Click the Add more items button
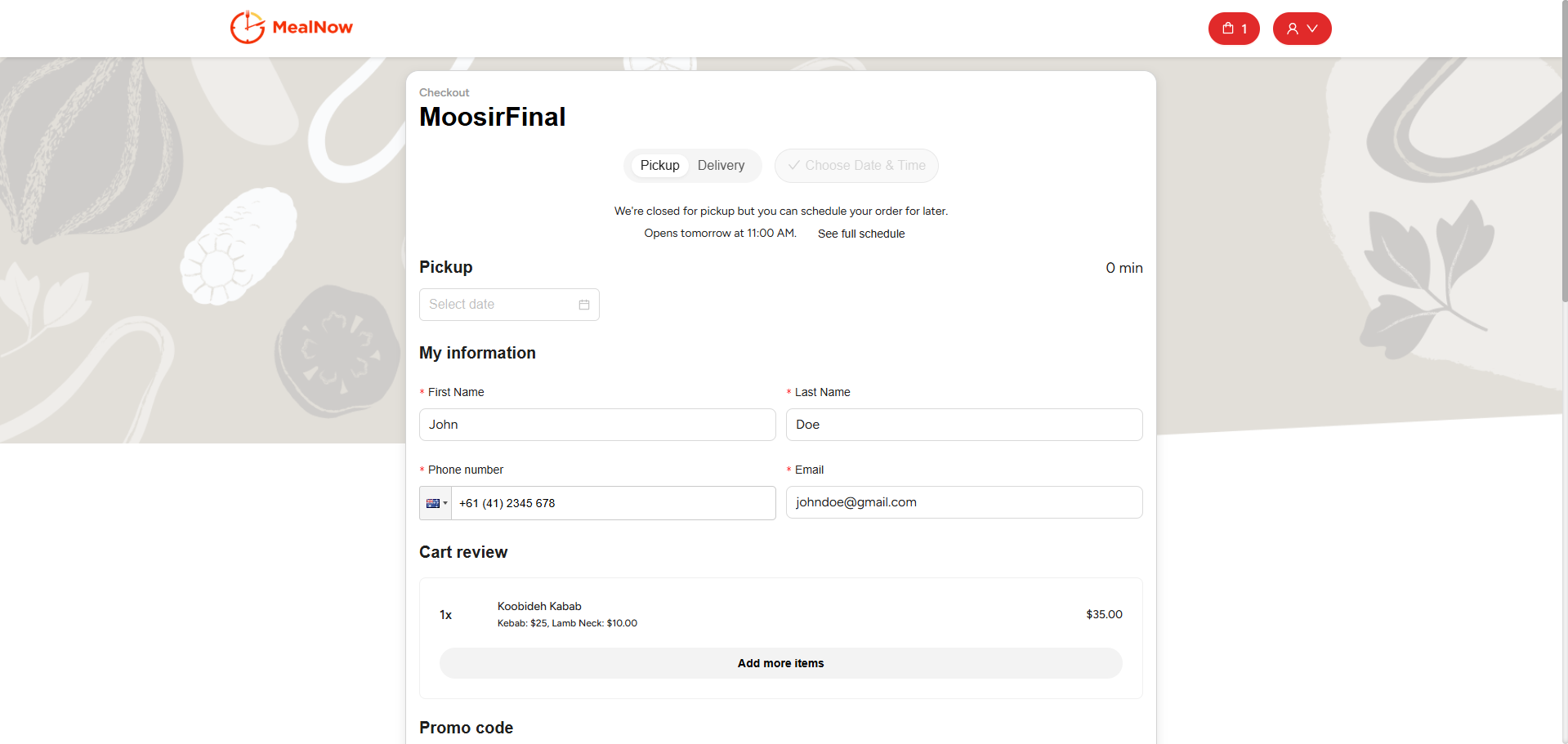 tap(780, 663)
